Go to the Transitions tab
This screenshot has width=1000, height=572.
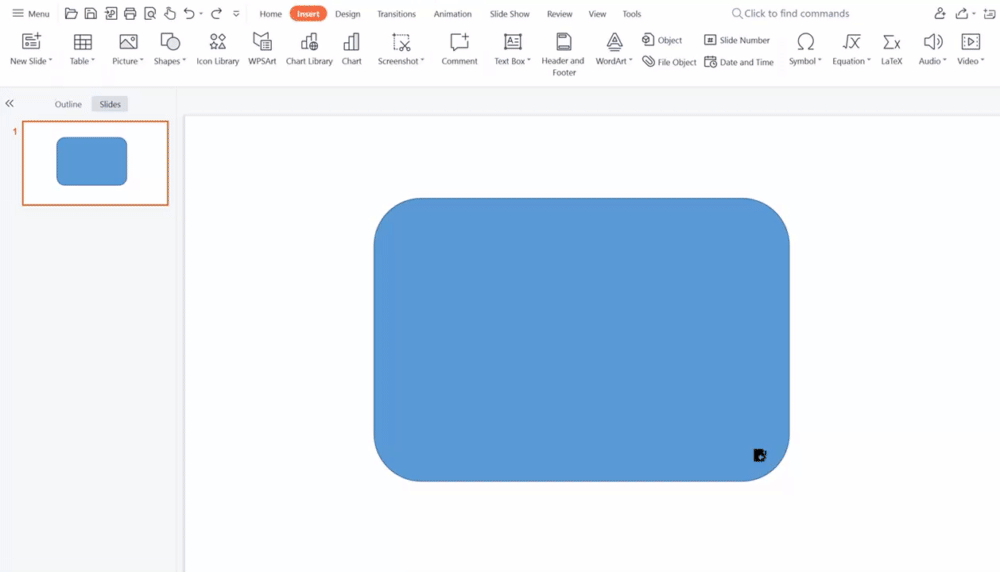coord(396,13)
